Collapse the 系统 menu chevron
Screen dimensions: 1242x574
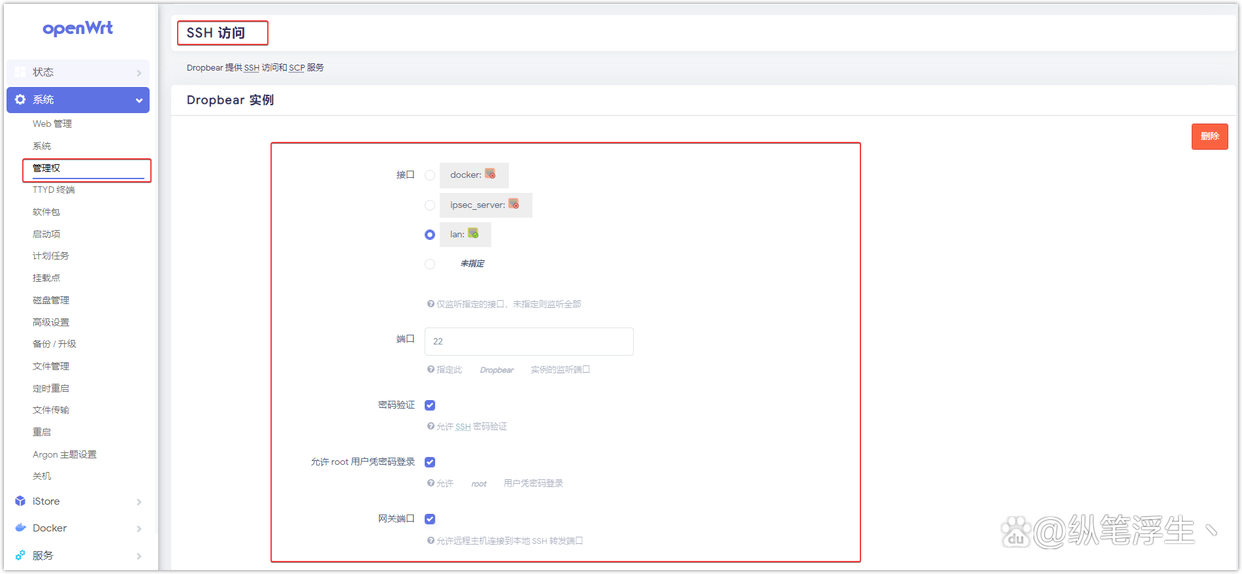click(x=139, y=100)
